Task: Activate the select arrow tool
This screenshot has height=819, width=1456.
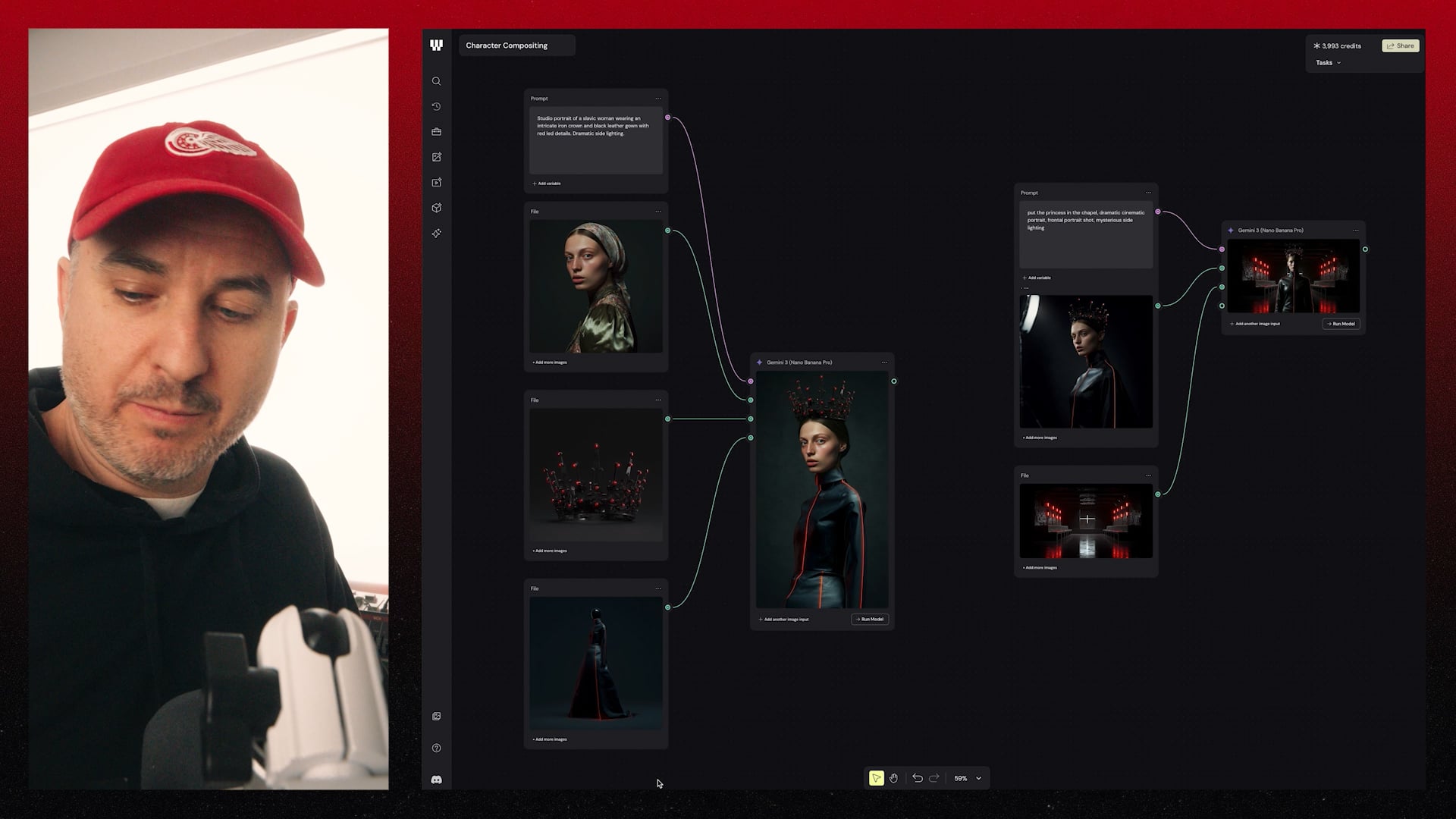Action: point(876,777)
